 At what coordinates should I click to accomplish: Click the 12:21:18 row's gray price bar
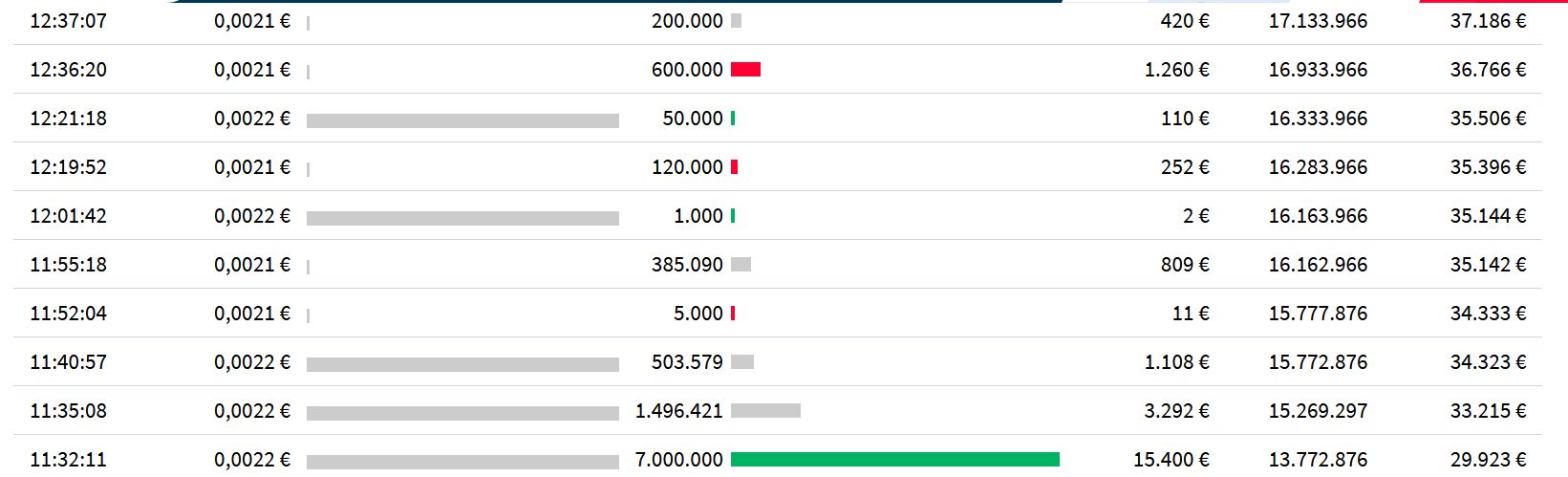462,120
